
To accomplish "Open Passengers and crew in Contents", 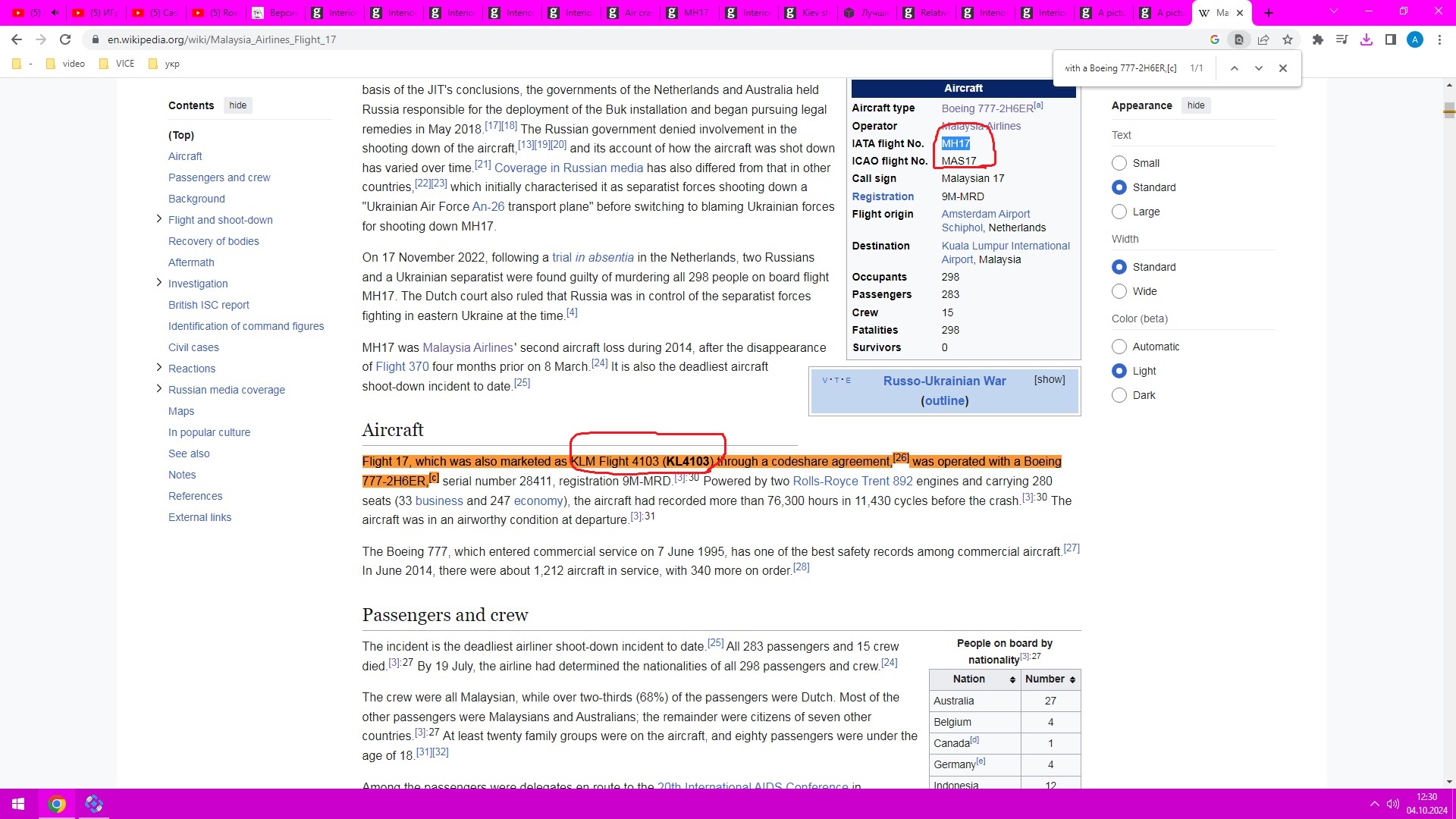I will 219,177.
